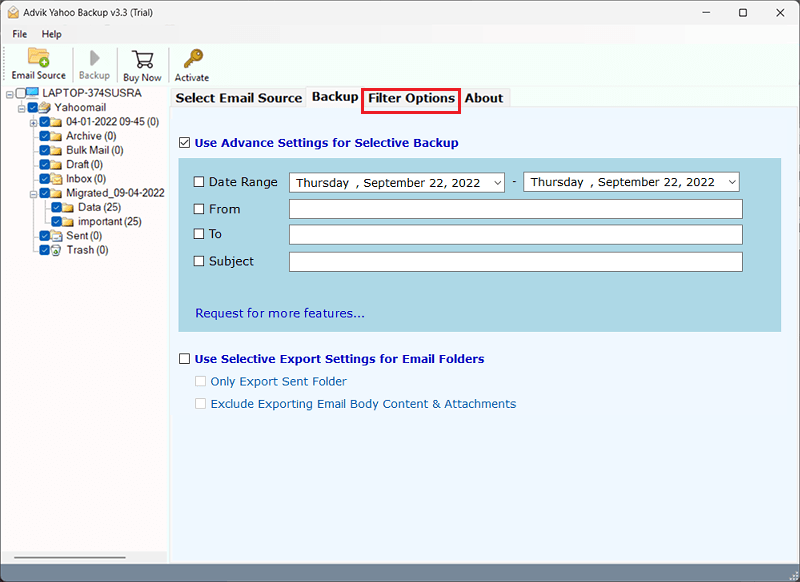Viewport: 800px width, 582px height.
Task: Click the Sent folder icon
Action: tap(56, 236)
